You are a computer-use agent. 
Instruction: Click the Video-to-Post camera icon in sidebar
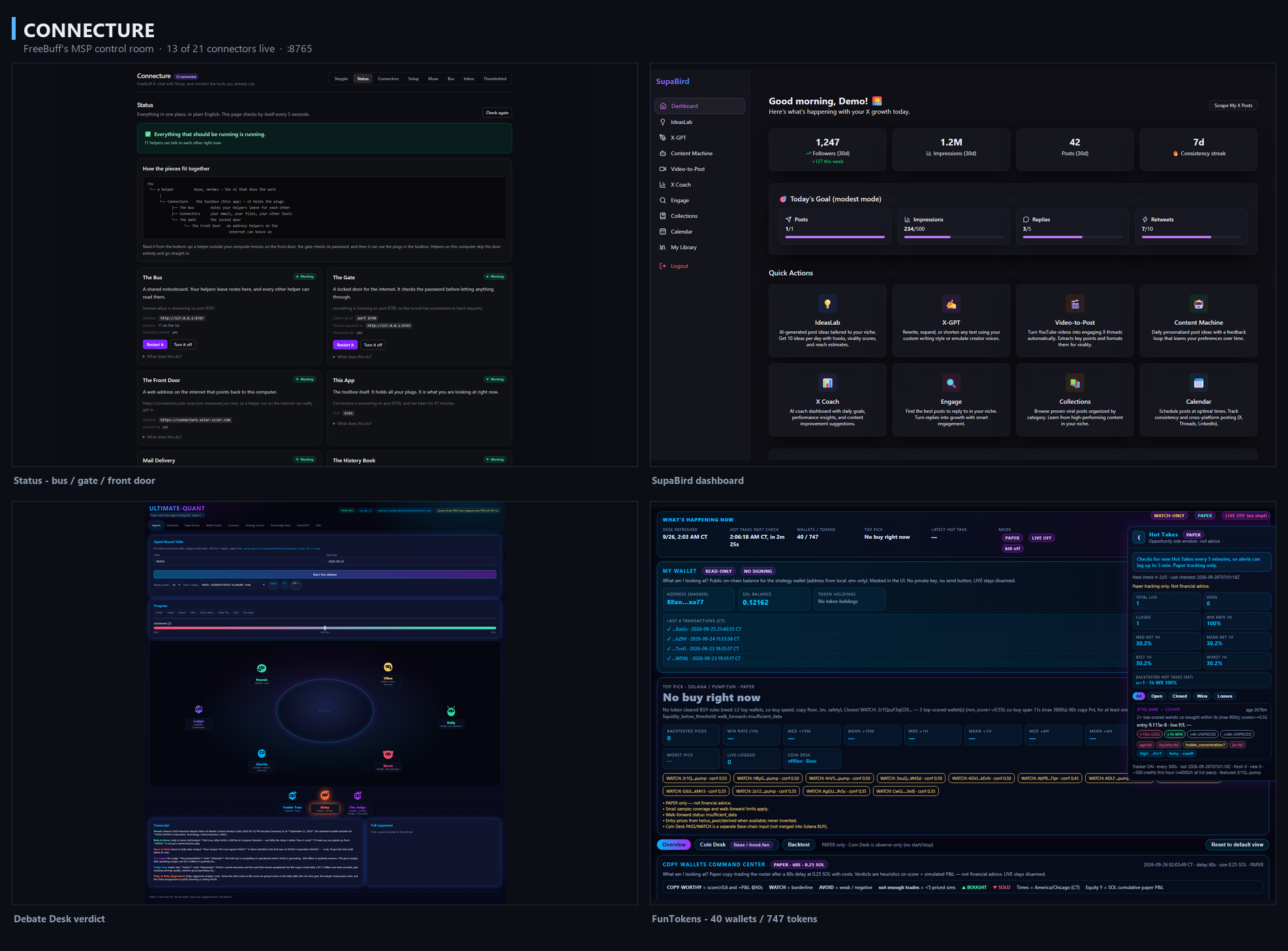663,169
